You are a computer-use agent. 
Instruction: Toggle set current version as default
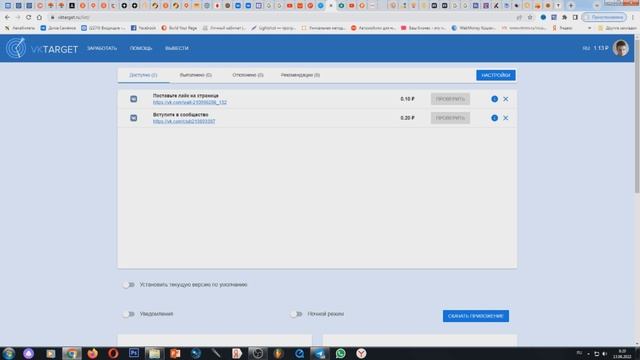pyautogui.click(x=129, y=284)
